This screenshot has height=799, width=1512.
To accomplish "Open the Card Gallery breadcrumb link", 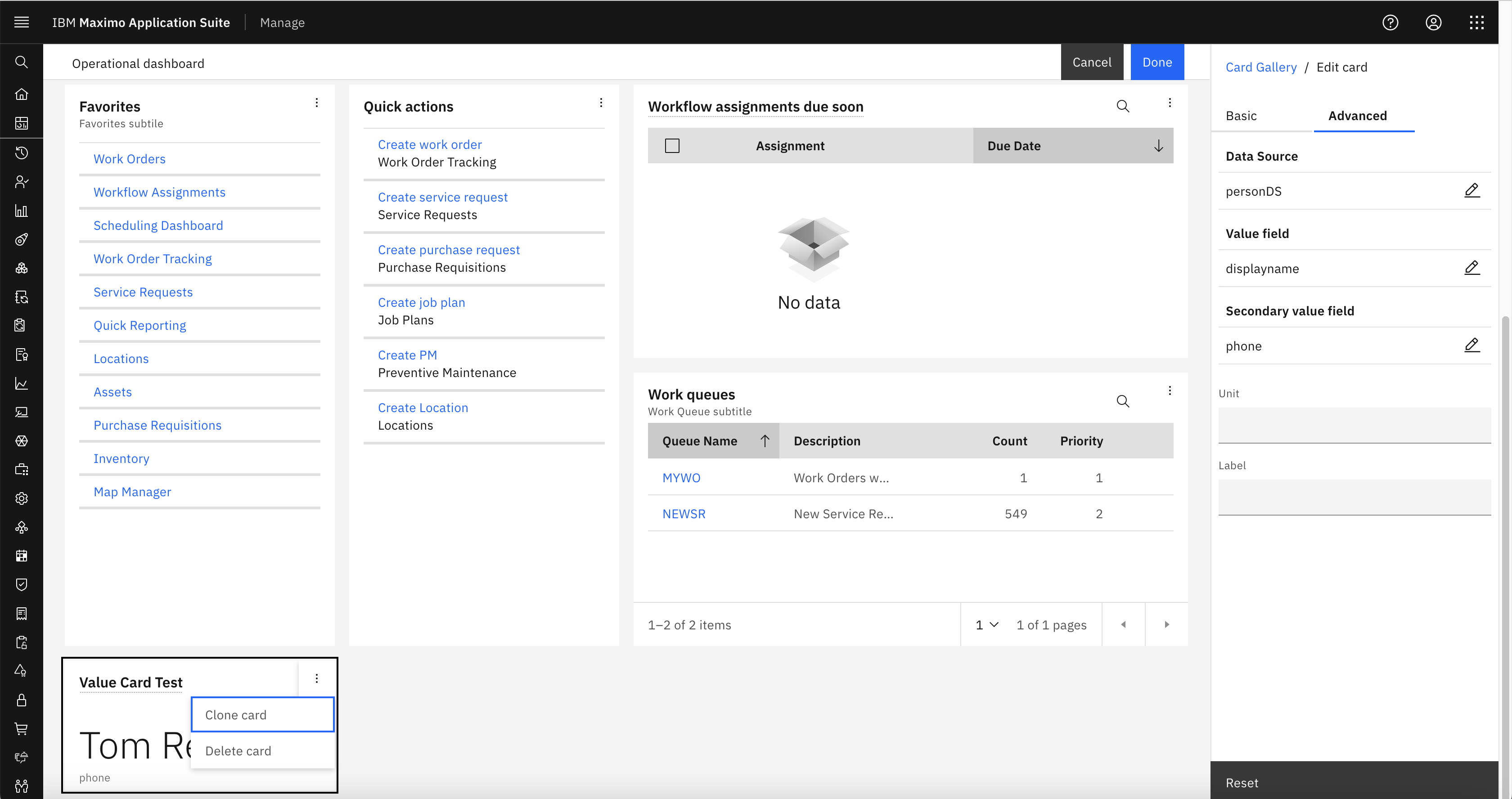I will (x=1261, y=67).
